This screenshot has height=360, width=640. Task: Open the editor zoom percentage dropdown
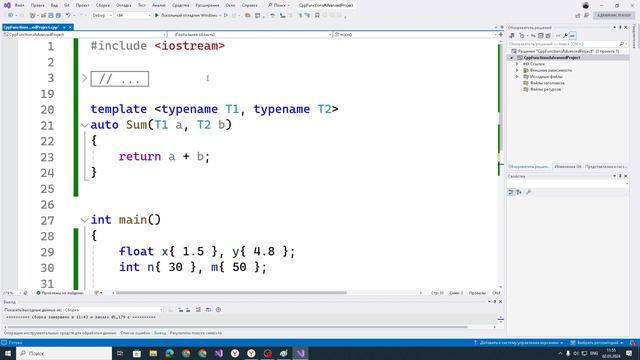coord(12,293)
